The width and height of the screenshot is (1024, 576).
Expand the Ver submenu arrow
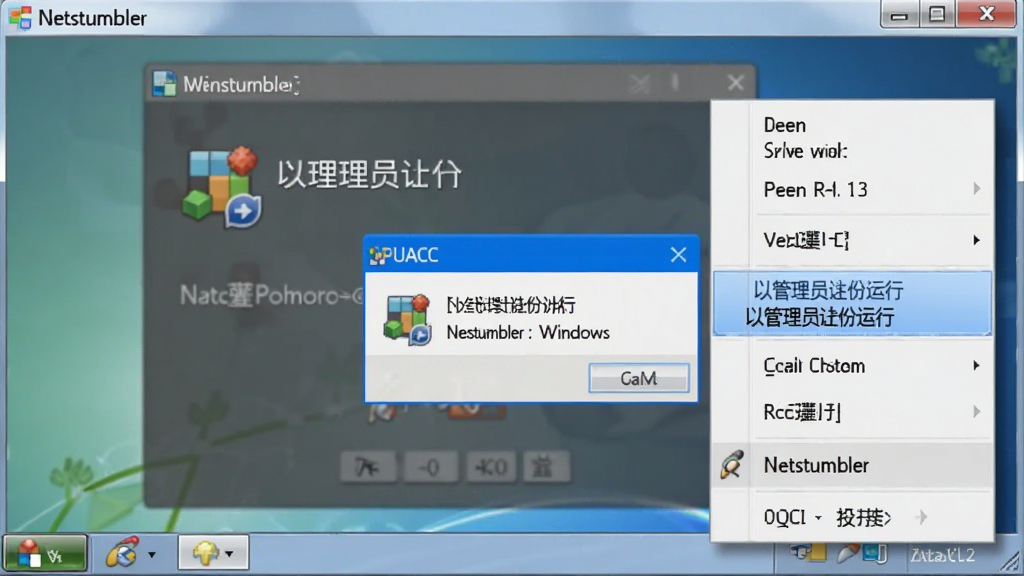tap(976, 240)
